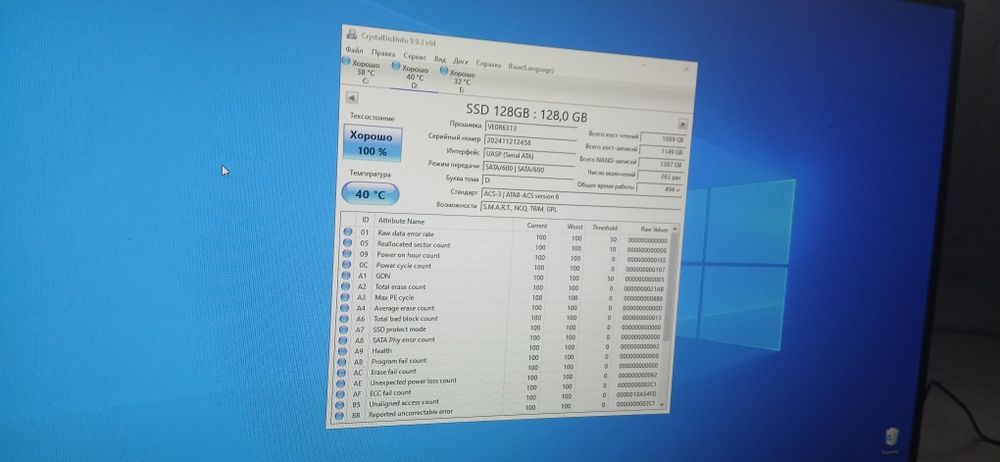Screen dimensions: 1000x462
Task: Click the Всего NAND-записей value field
Action: [x=661, y=165]
